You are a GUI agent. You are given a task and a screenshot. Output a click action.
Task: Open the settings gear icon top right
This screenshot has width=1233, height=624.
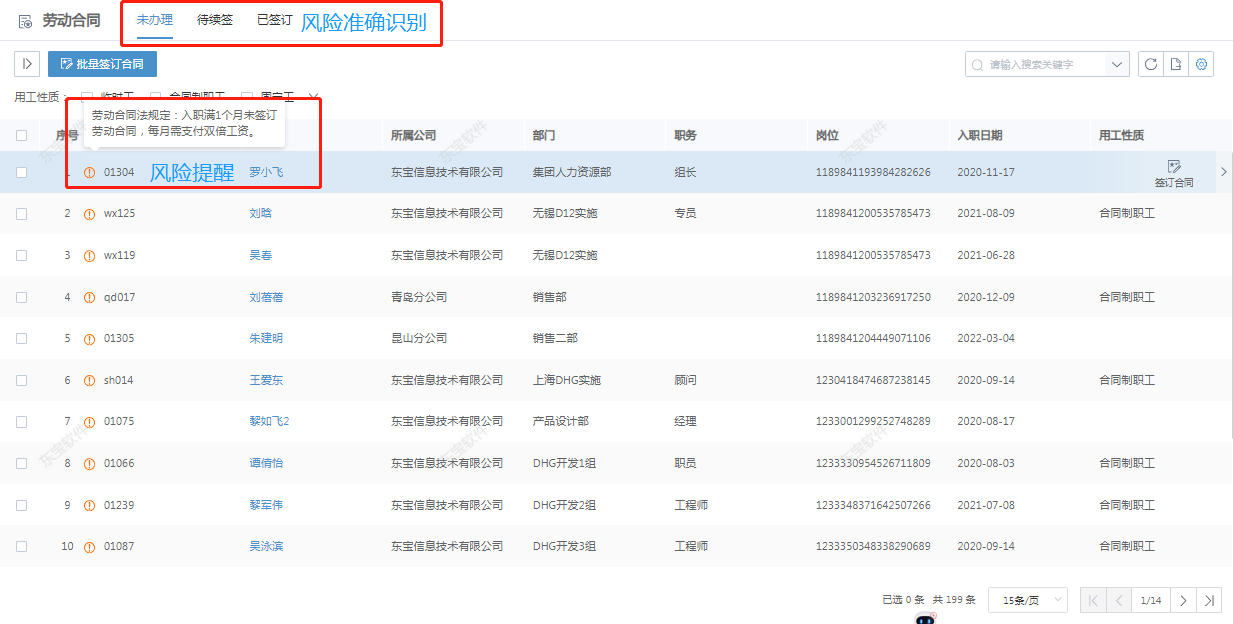pos(1203,63)
